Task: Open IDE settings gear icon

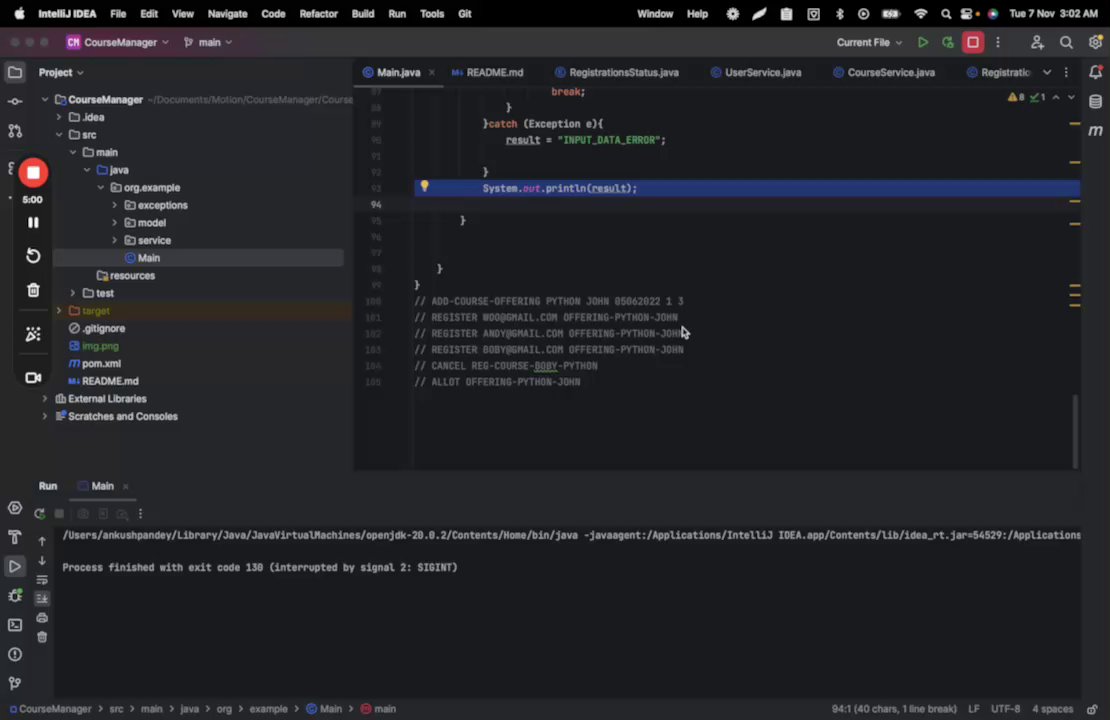Action: coord(1095,42)
